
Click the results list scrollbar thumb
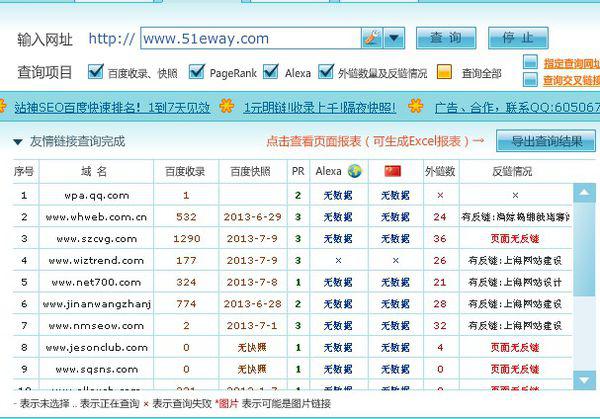pos(584,249)
